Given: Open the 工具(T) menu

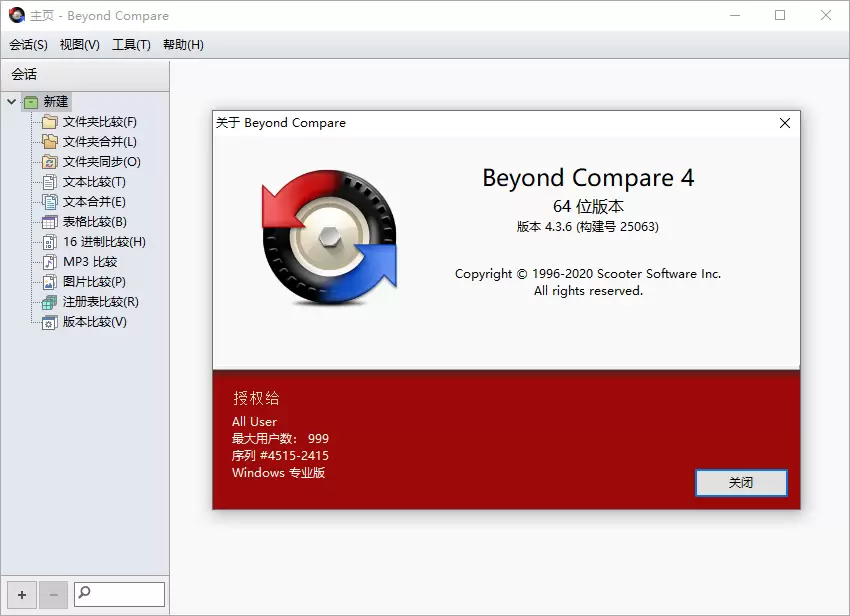Looking at the screenshot, I should tap(131, 45).
